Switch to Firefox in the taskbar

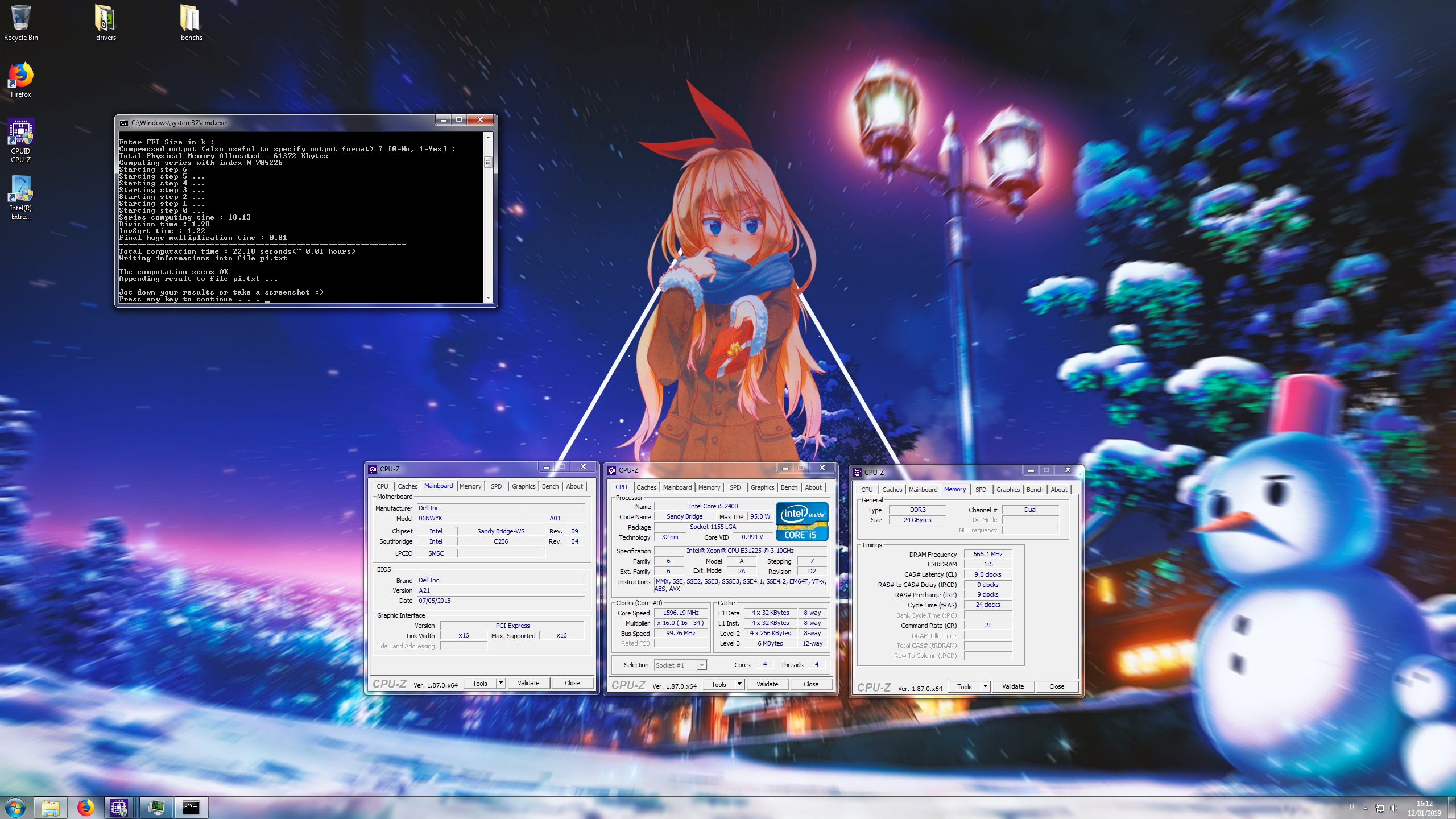click(x=86, y=808)
